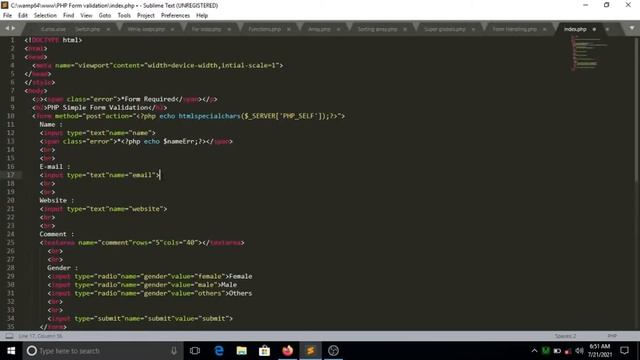Image resolution: width=640 pixels, height=360 pixels.
Task: Switch to the Functions.php tab
Action: point(264,29)
